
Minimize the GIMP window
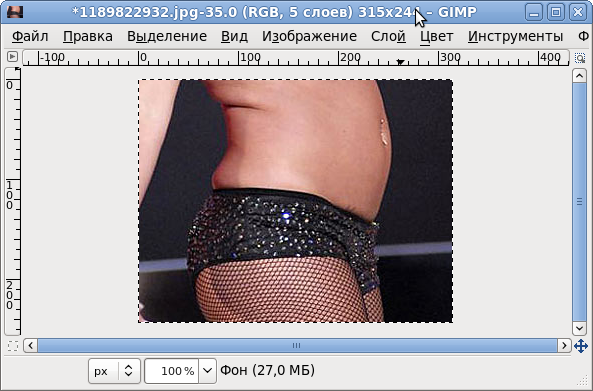pos(534,12)
